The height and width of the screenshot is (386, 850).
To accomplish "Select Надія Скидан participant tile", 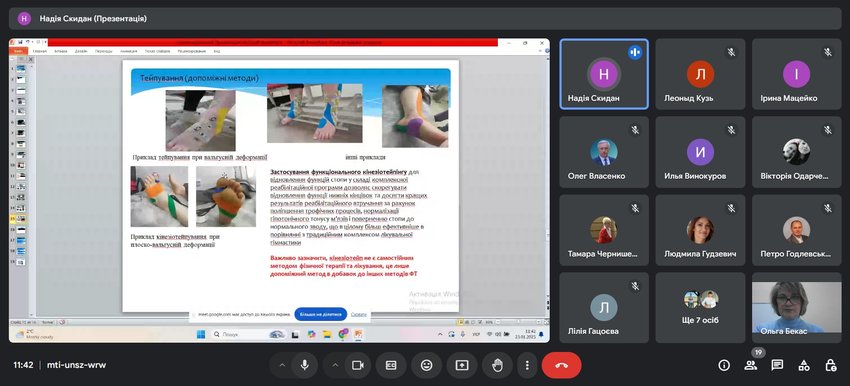I will (604, 74).
